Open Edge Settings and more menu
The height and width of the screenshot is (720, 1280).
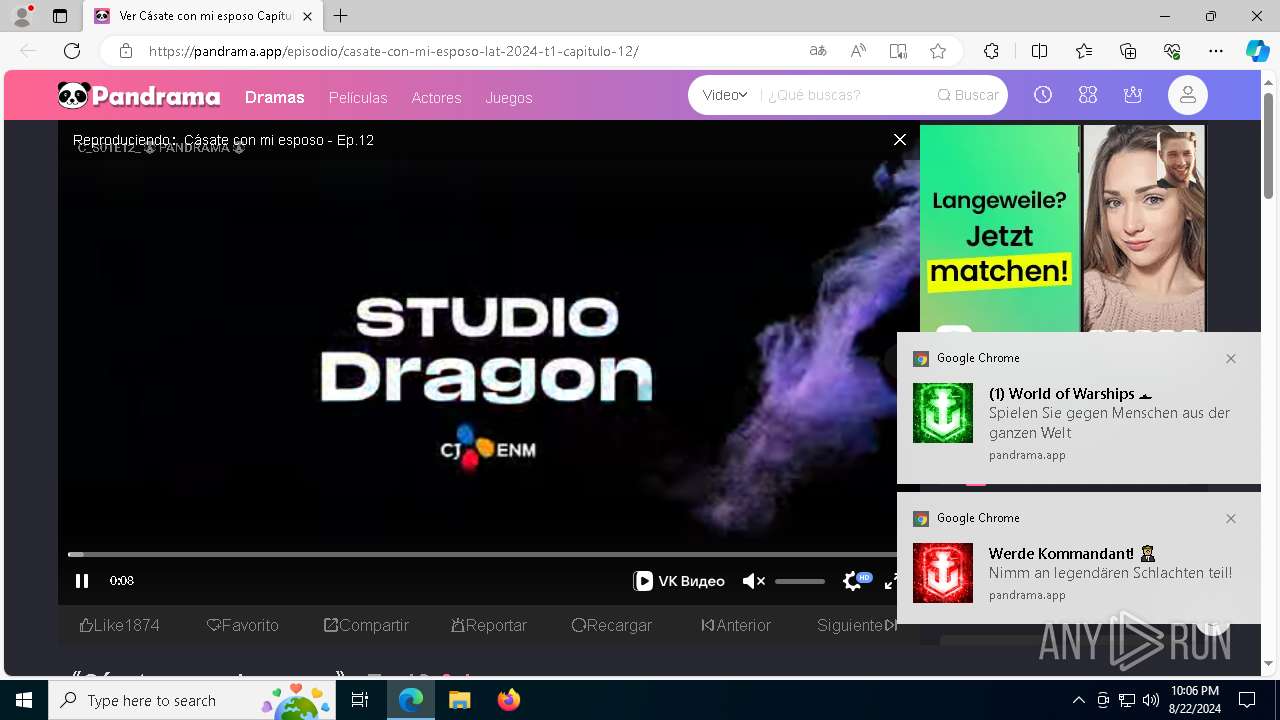coord(1216,51)
